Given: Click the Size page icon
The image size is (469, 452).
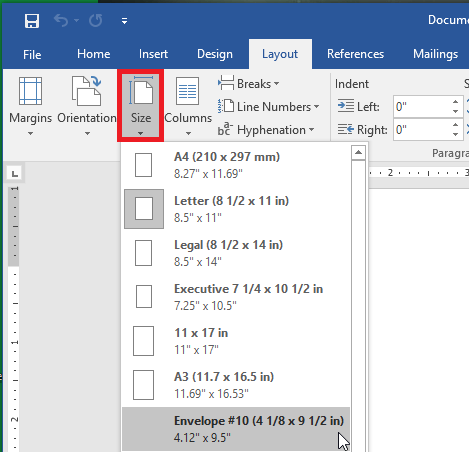Looking at the screenshot, I should (141, 90).
